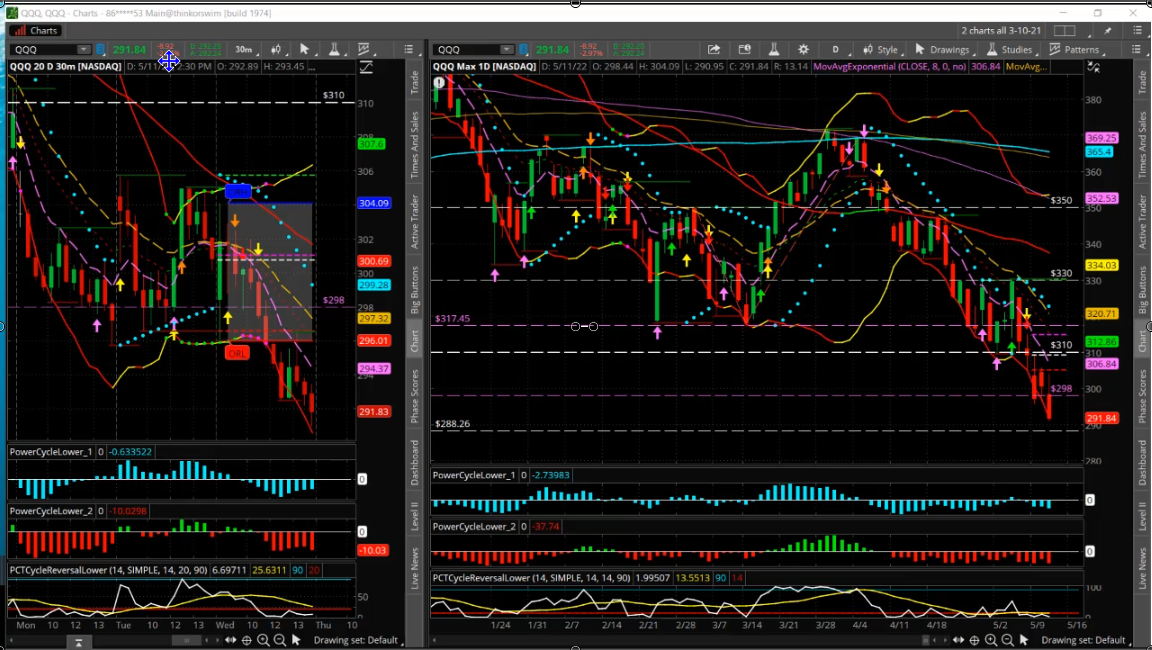Click zoom in magnifier under right chart
This screenshot has height=650, width=1152.
click(991, 640)
